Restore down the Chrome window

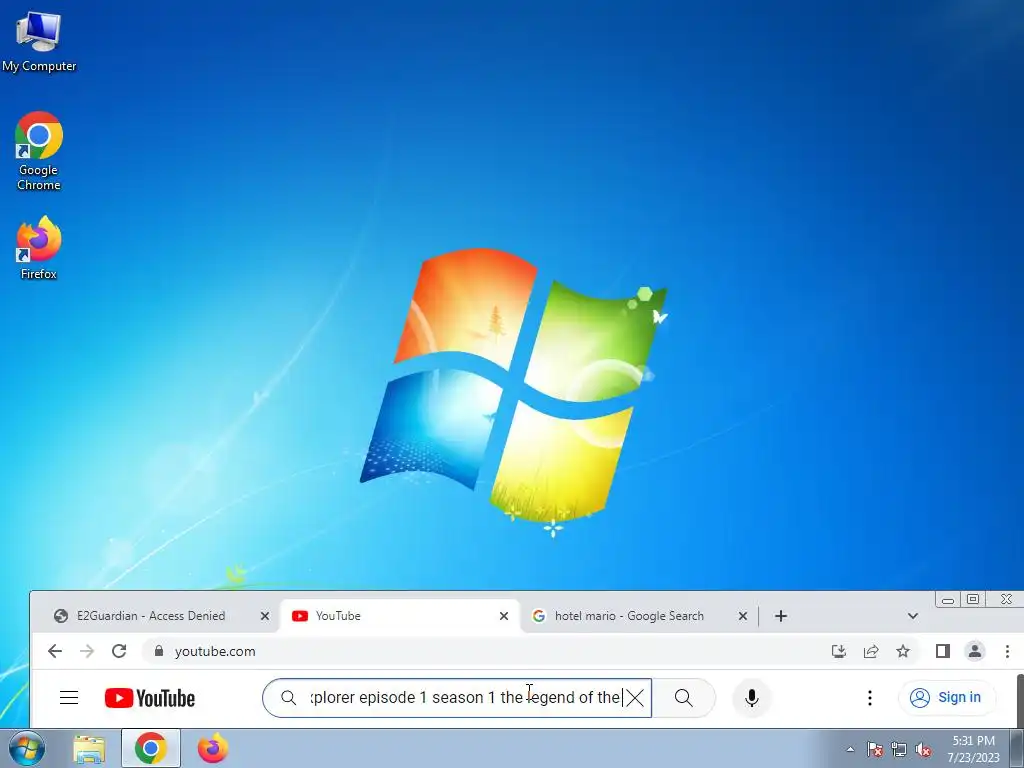click(x=973, y=599)
